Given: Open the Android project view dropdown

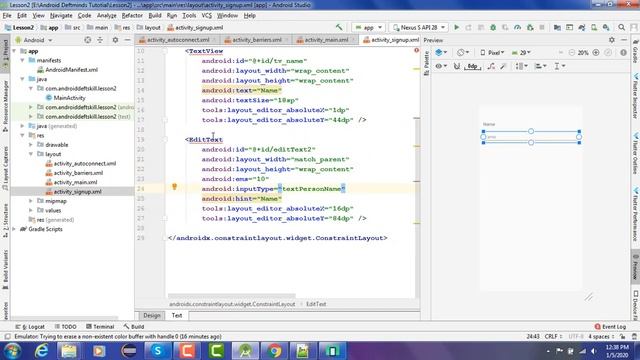Looking at the screenshot, I should 34,40.
